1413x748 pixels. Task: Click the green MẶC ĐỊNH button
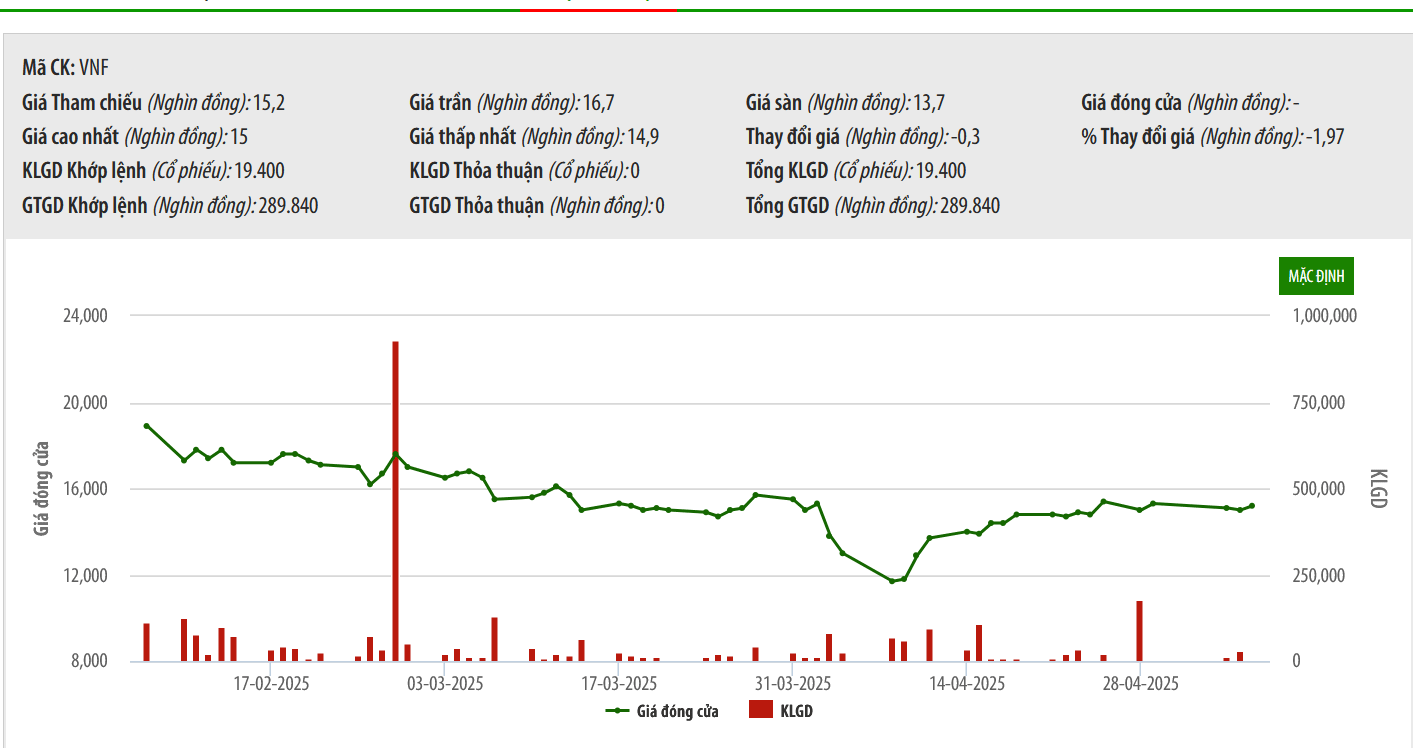[x=1316, y=276]
